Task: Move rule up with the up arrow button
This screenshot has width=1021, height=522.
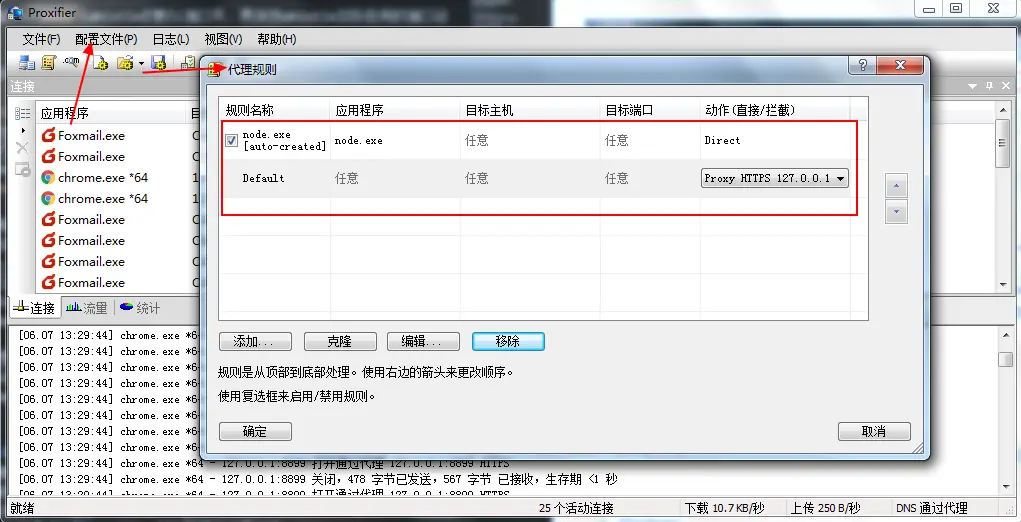Action: click(x=897, y=186)
